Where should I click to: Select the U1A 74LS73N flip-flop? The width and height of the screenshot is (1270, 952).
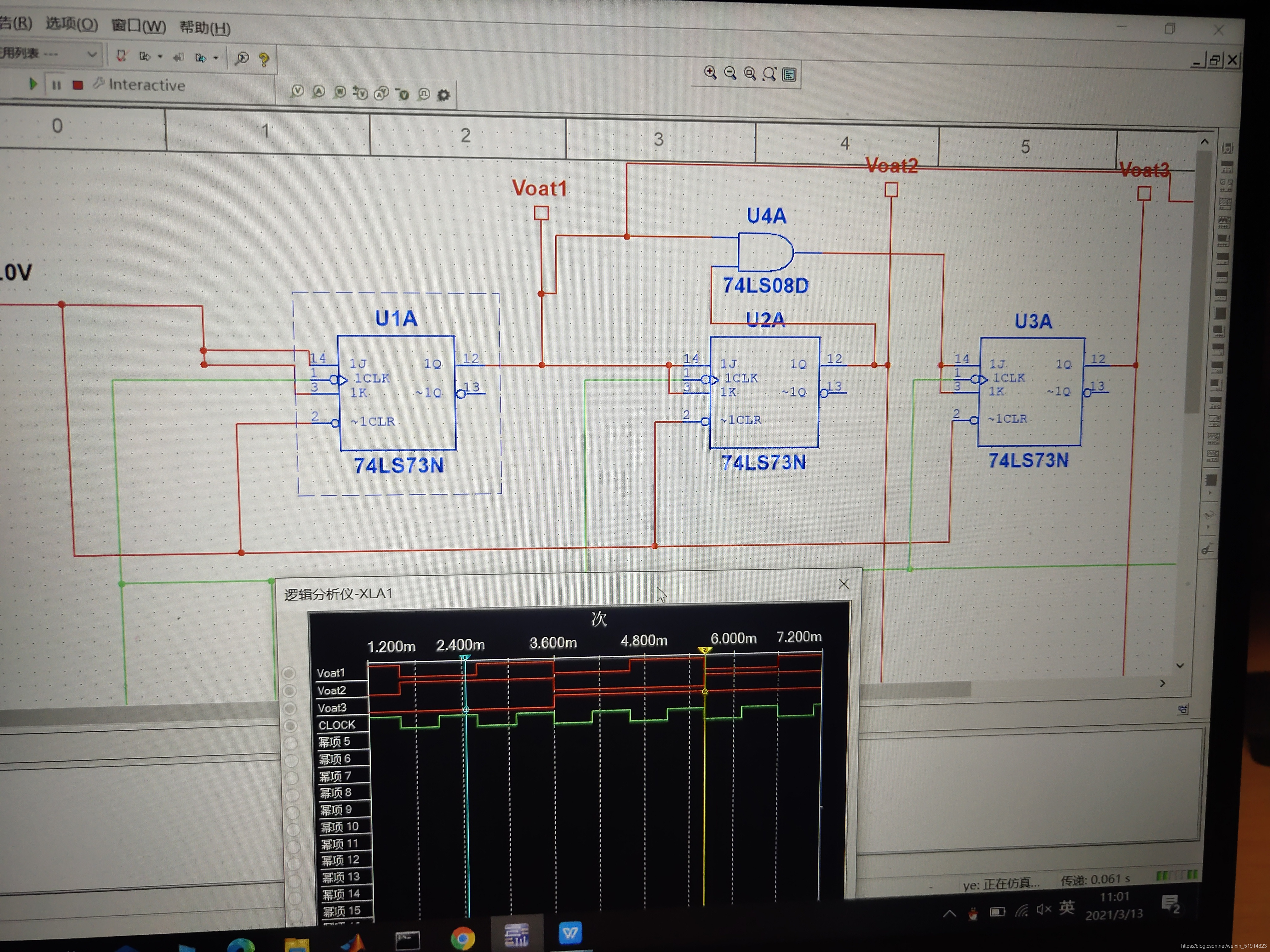(397, 393)
